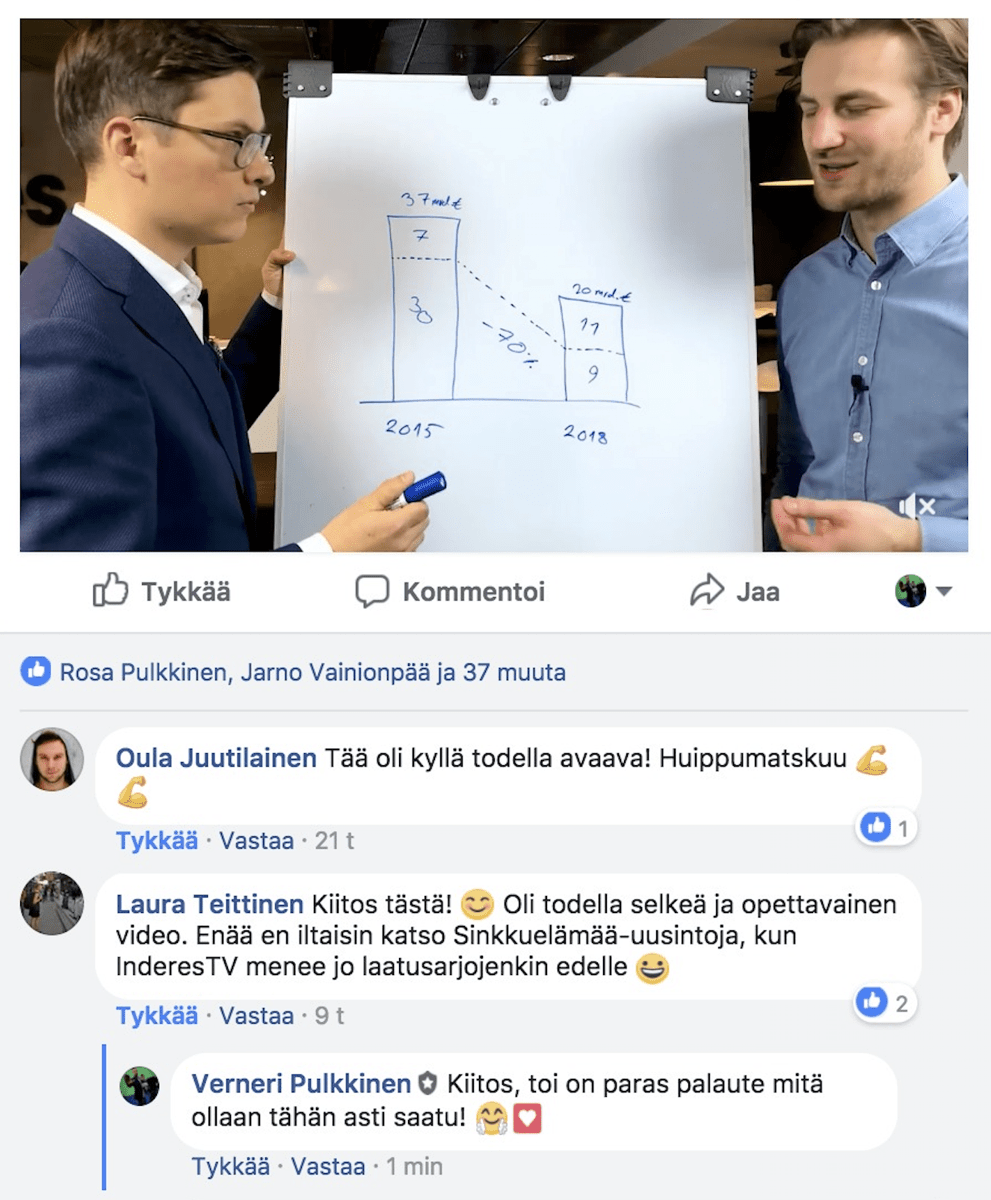Image resolution: width=991 pixels, height=1200 pixels.
Task: Open the blue like reaction icon beside Rosa Pulkkinen
Action: tap(36, 672)
